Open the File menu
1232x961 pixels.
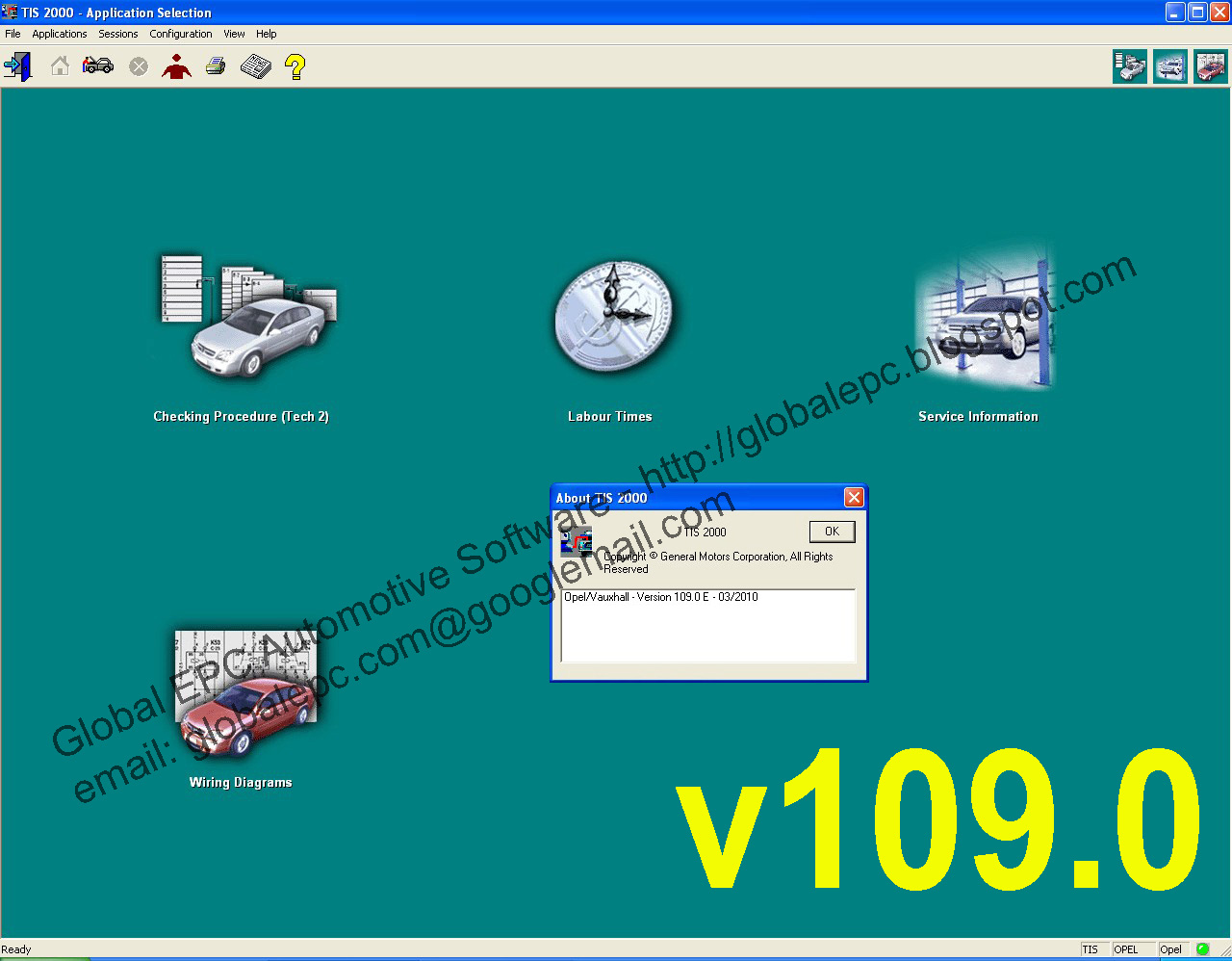coord(13,34)
